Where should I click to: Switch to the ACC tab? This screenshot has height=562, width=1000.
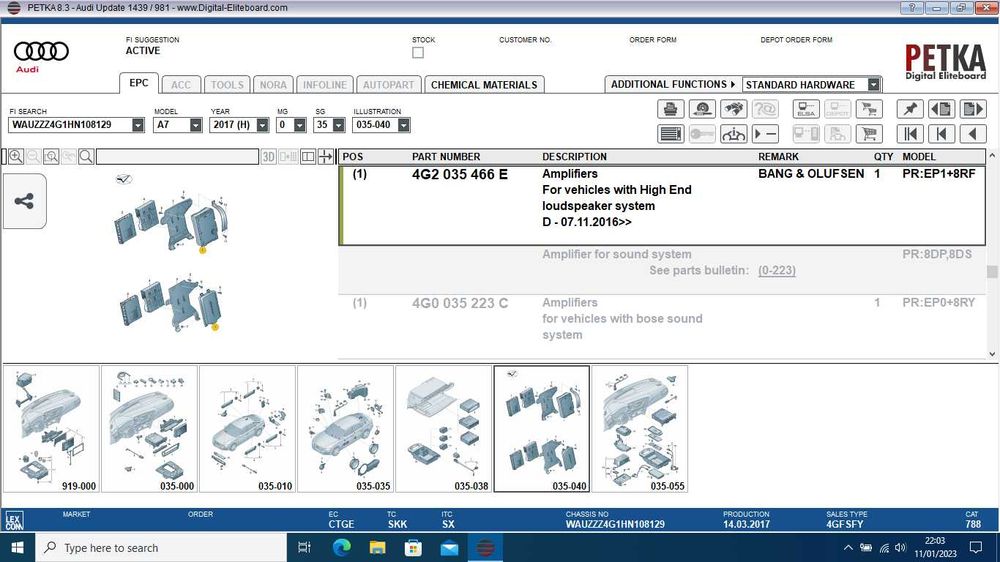tap(180, 85)
